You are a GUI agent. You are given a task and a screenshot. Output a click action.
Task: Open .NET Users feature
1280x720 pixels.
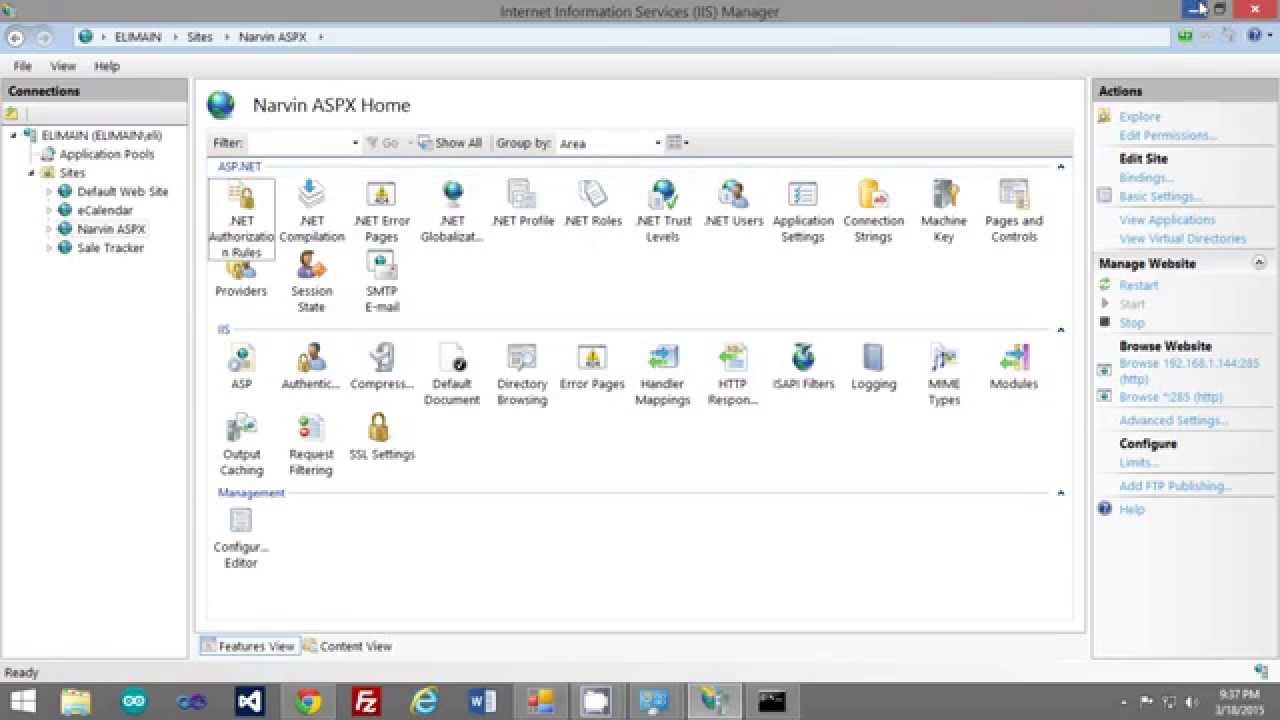tap(733, 204)
